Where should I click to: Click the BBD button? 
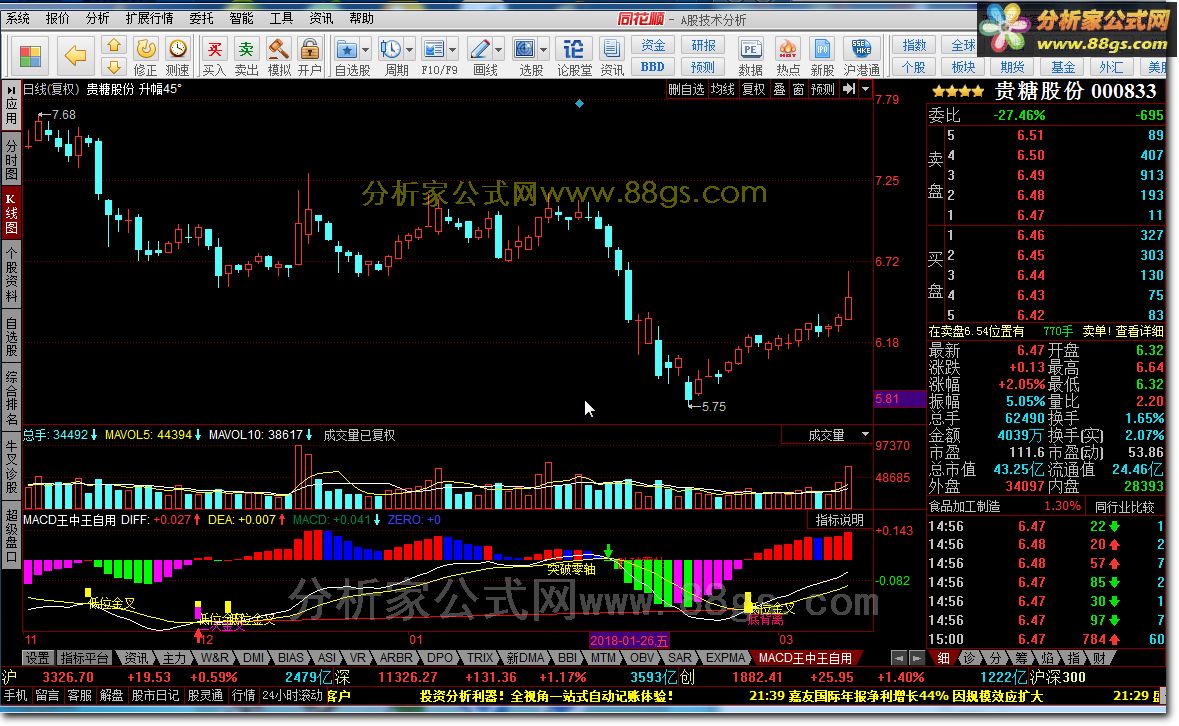(653, 66)
